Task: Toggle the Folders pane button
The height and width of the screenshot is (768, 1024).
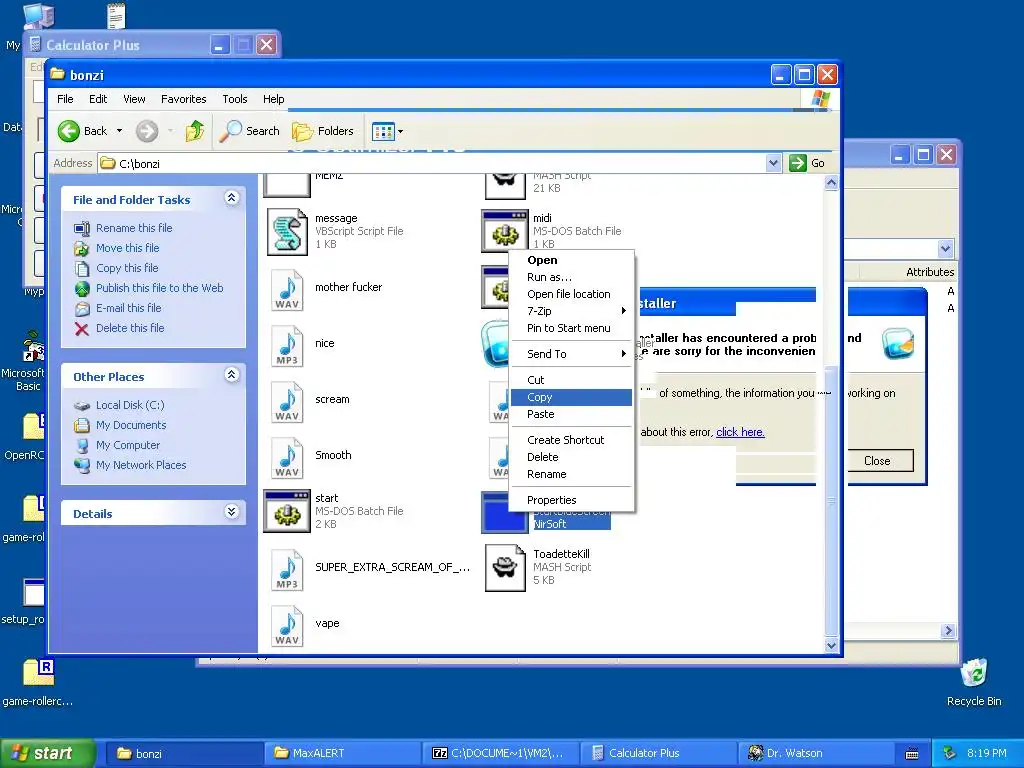Action: (x=323, y=131)
